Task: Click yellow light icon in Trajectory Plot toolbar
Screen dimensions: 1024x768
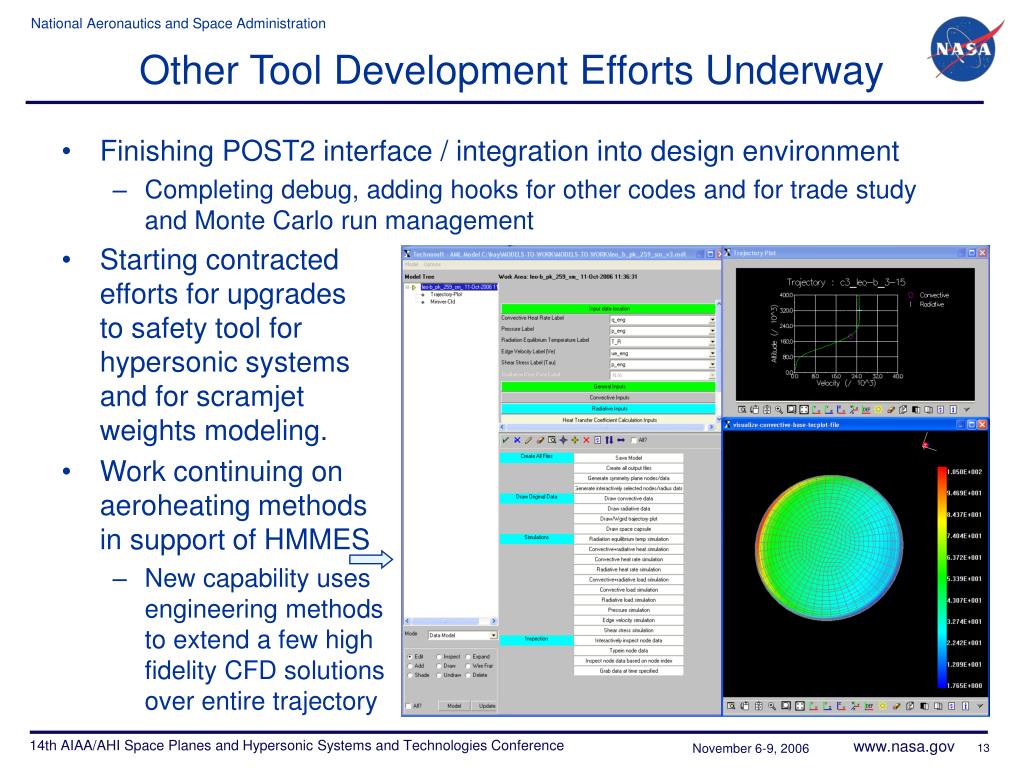Action: (x=878, y=409)
